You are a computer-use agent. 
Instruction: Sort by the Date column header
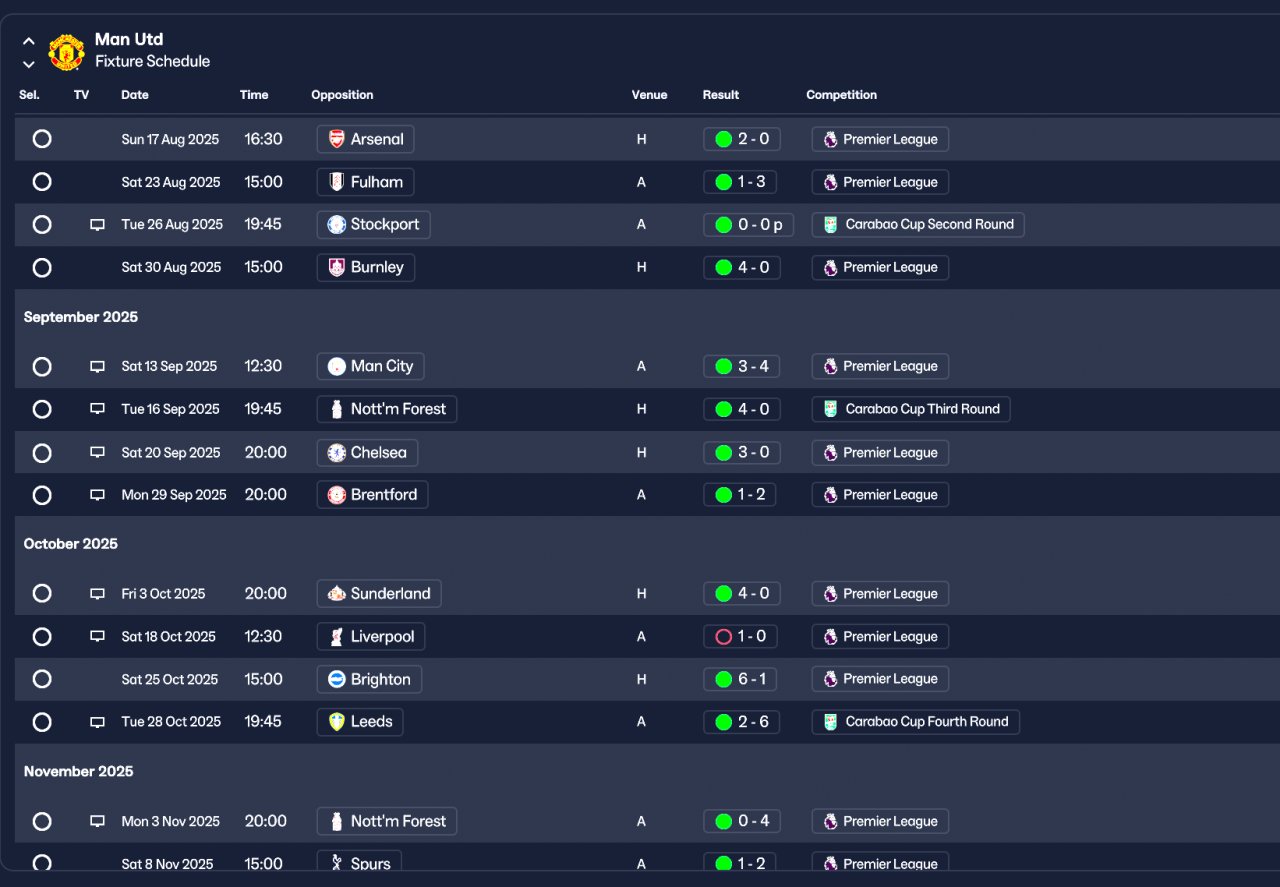coord(135,95)
